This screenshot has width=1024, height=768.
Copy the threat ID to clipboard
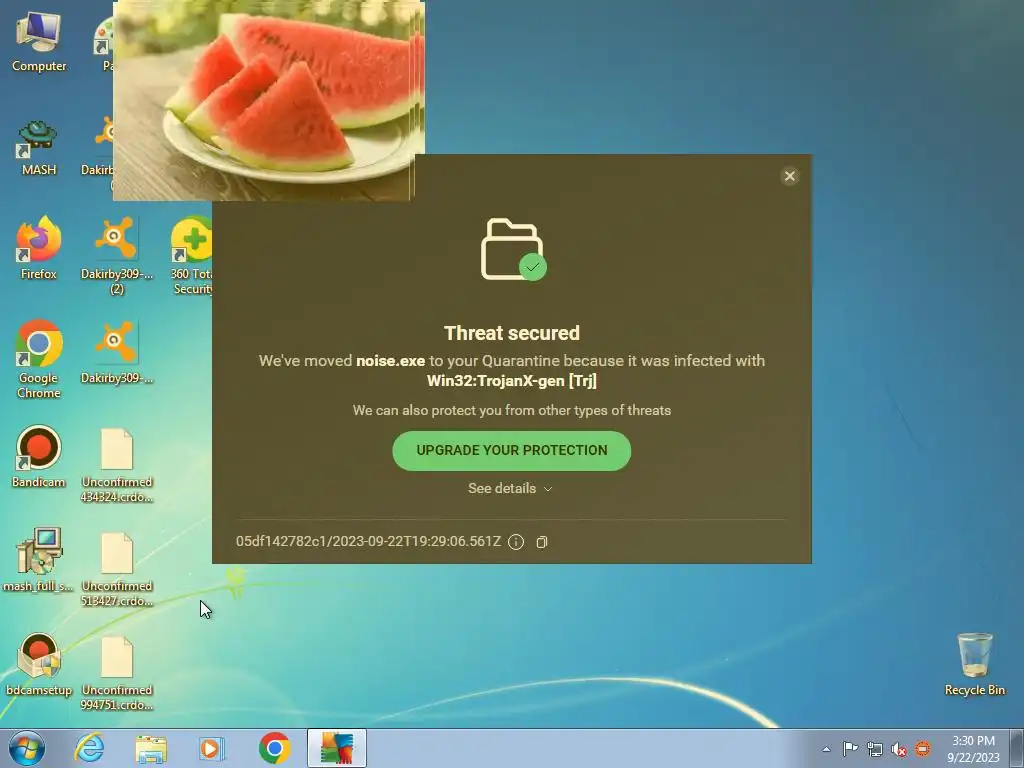click(541, 542)
